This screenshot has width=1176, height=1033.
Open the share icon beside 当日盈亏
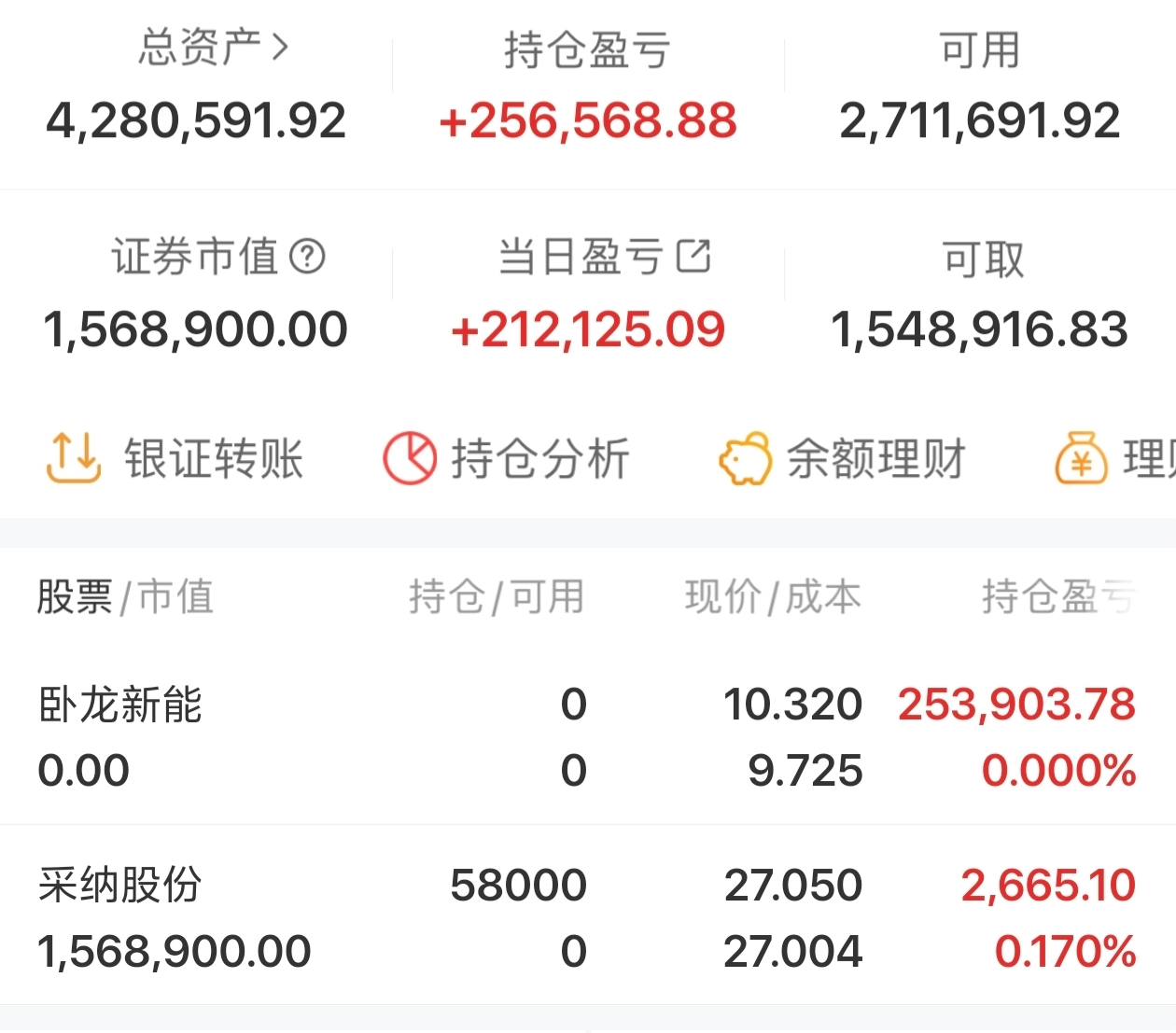pos(693,256)
